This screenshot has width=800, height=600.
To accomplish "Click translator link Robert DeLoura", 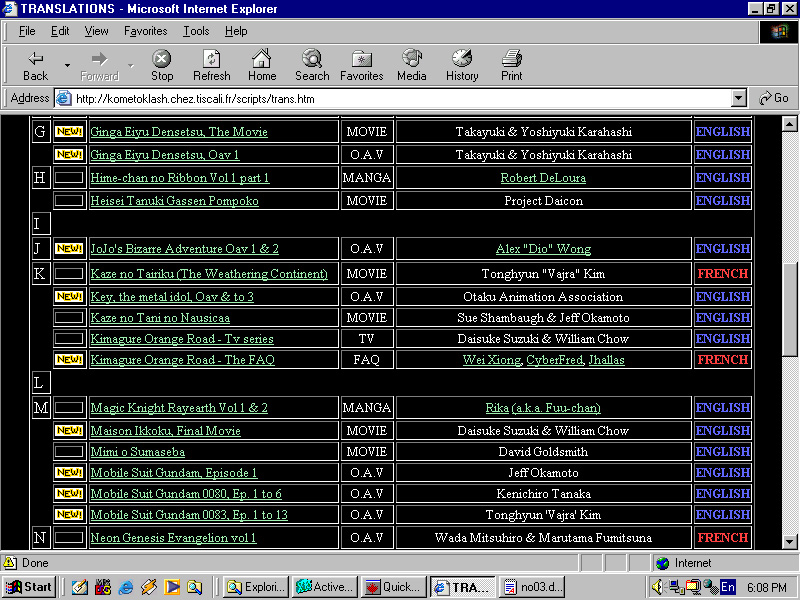I will coord(543,178).
